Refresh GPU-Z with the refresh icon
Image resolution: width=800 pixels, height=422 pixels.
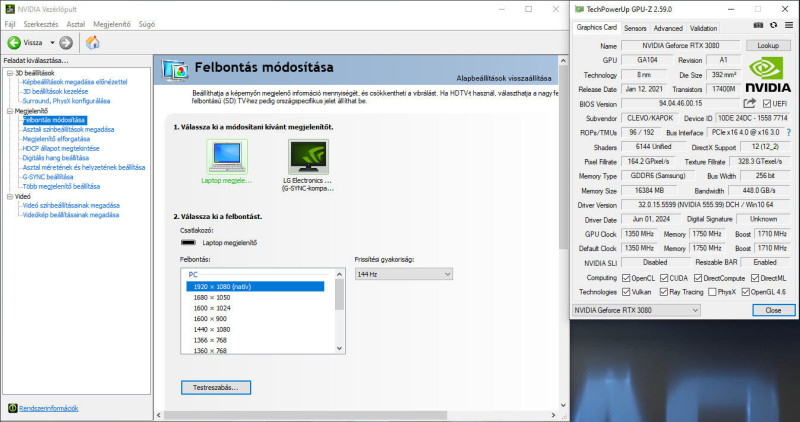tap(773, 25)
